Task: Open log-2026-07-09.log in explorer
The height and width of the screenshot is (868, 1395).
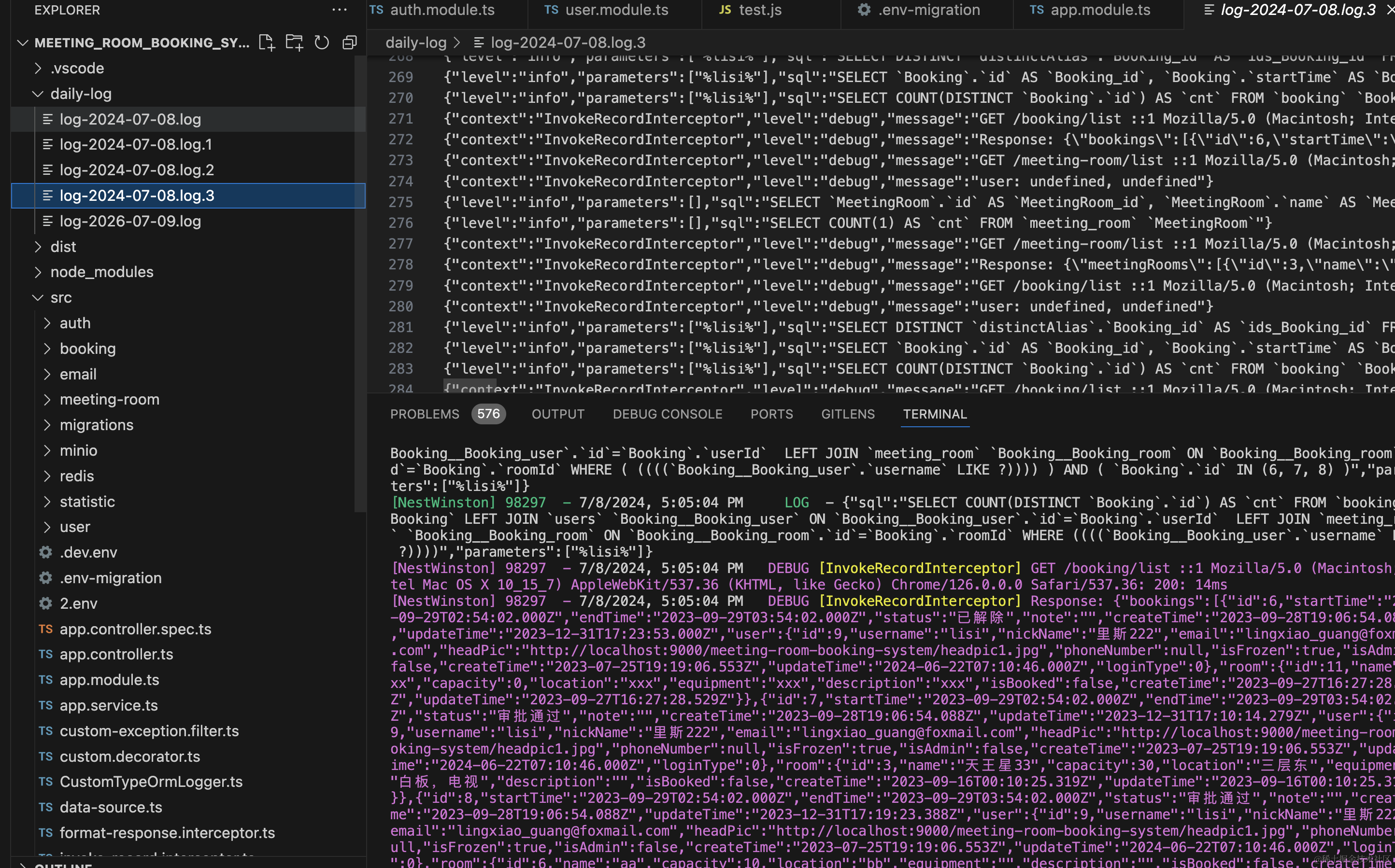Action: [130, 221]
